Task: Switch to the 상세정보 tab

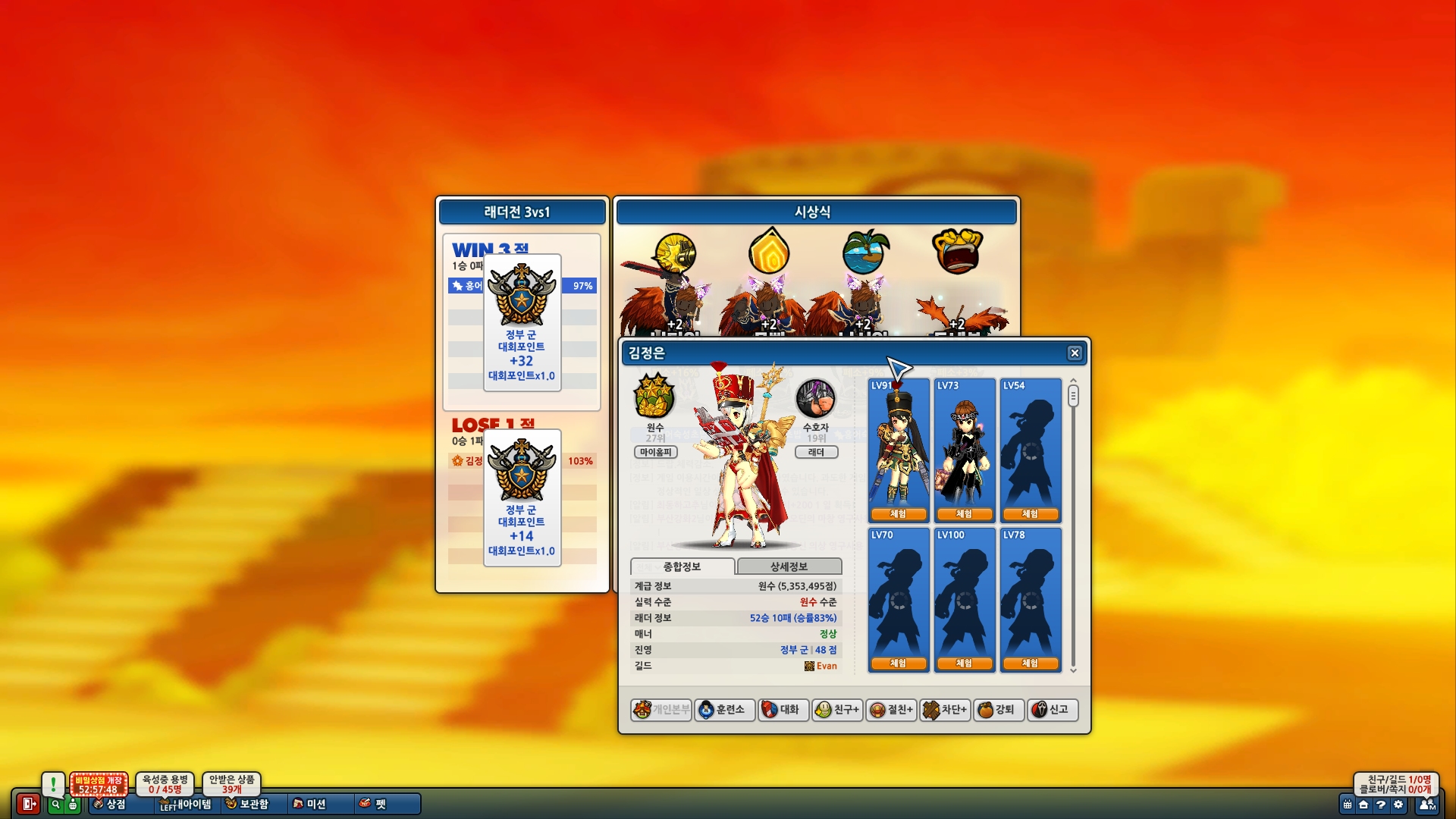Action: (789, 566)
